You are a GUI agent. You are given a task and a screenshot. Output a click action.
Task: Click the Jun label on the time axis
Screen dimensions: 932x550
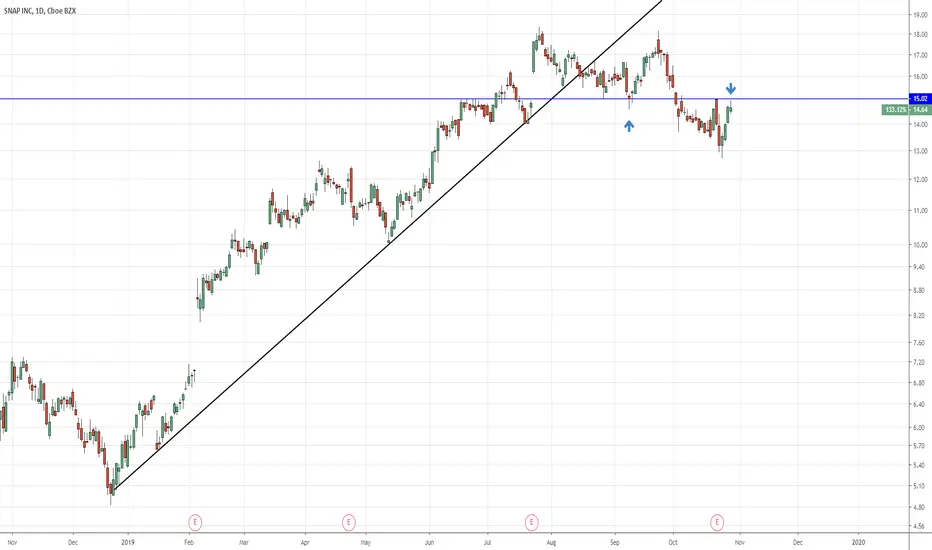coord(430,542)
